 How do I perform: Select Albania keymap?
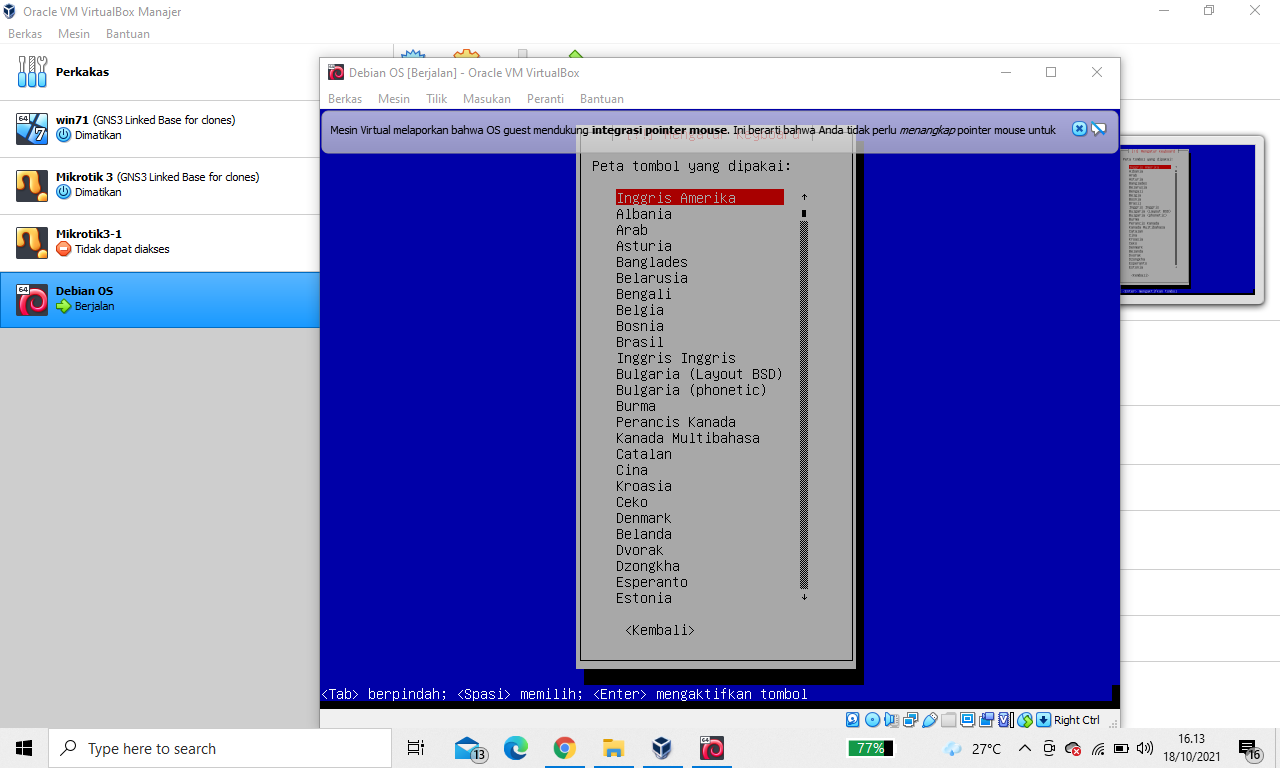[644, 214]
